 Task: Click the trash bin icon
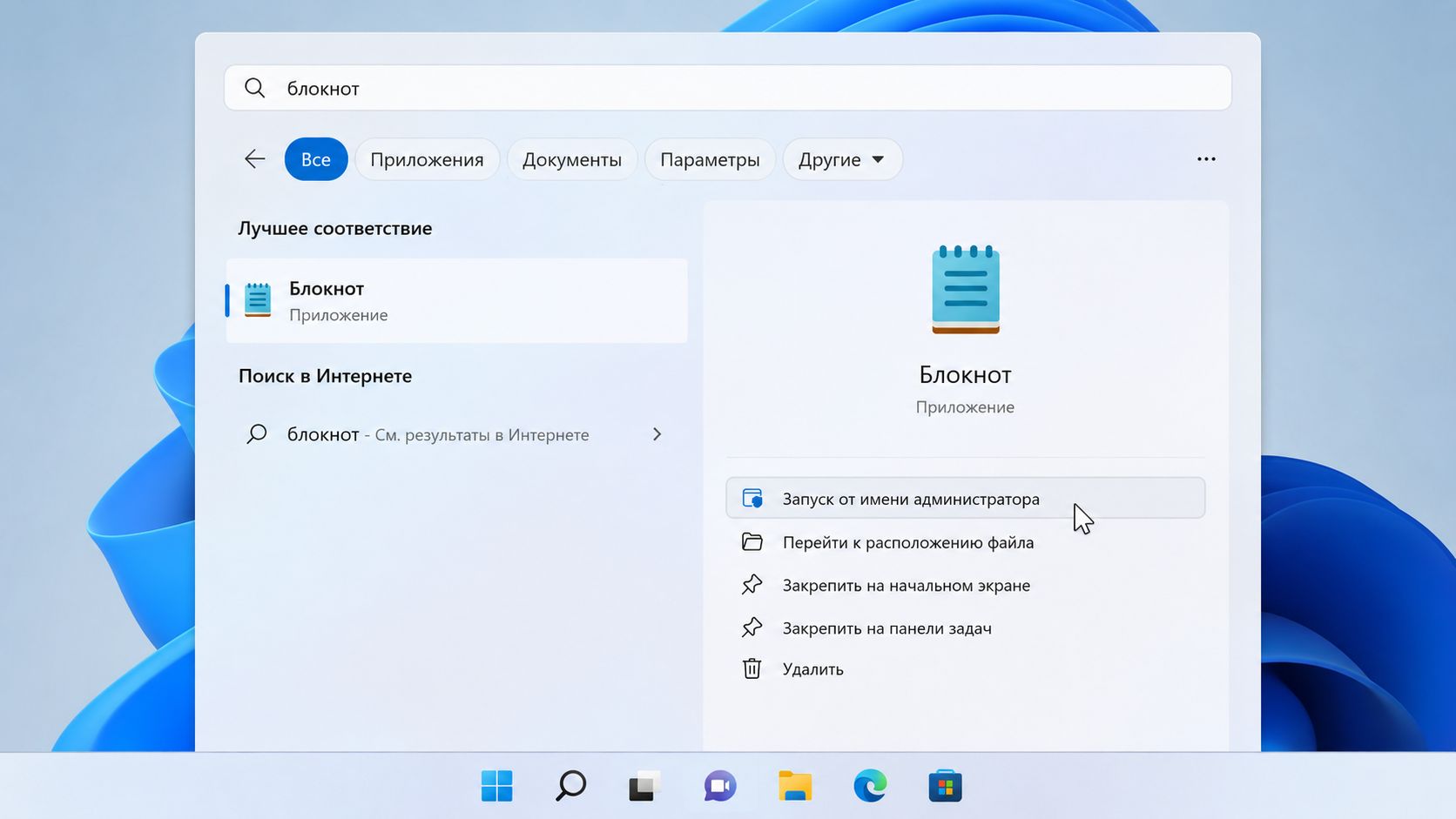click(752, 668)
